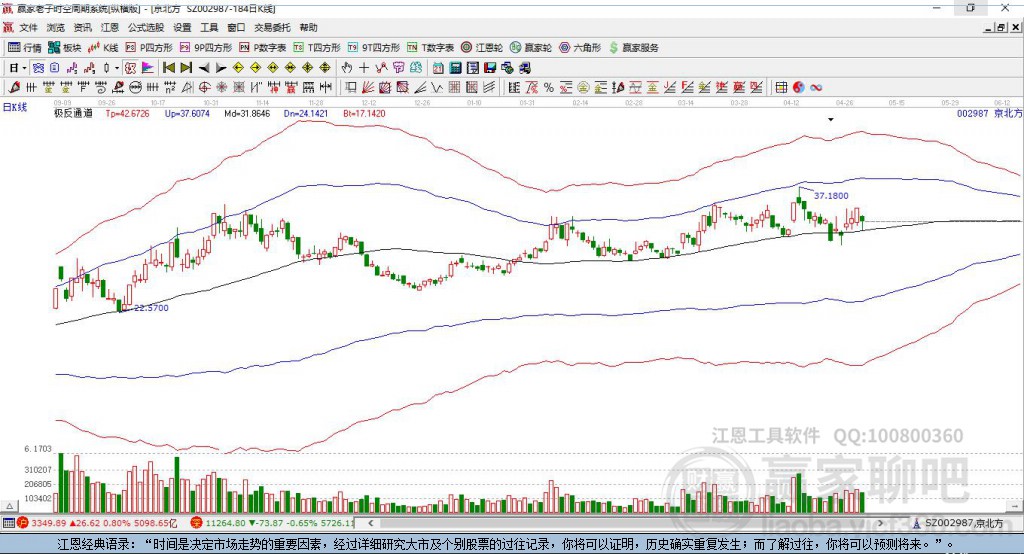Click the 002987 京北方 stock label
This screenshot has width=1024, height=554.
pyautogui.click(x=989, y=114)
